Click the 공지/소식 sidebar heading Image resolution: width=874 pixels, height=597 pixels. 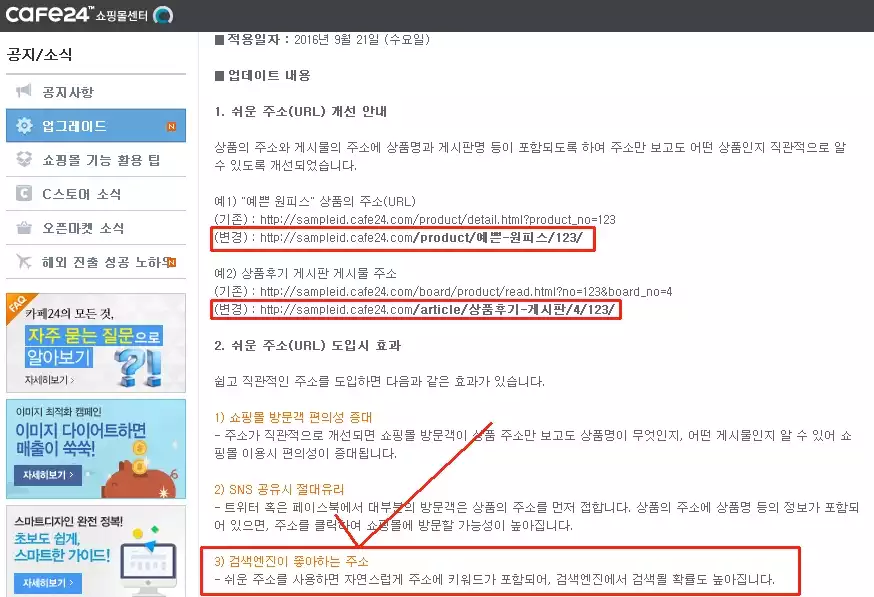click(x=39, y=54)
